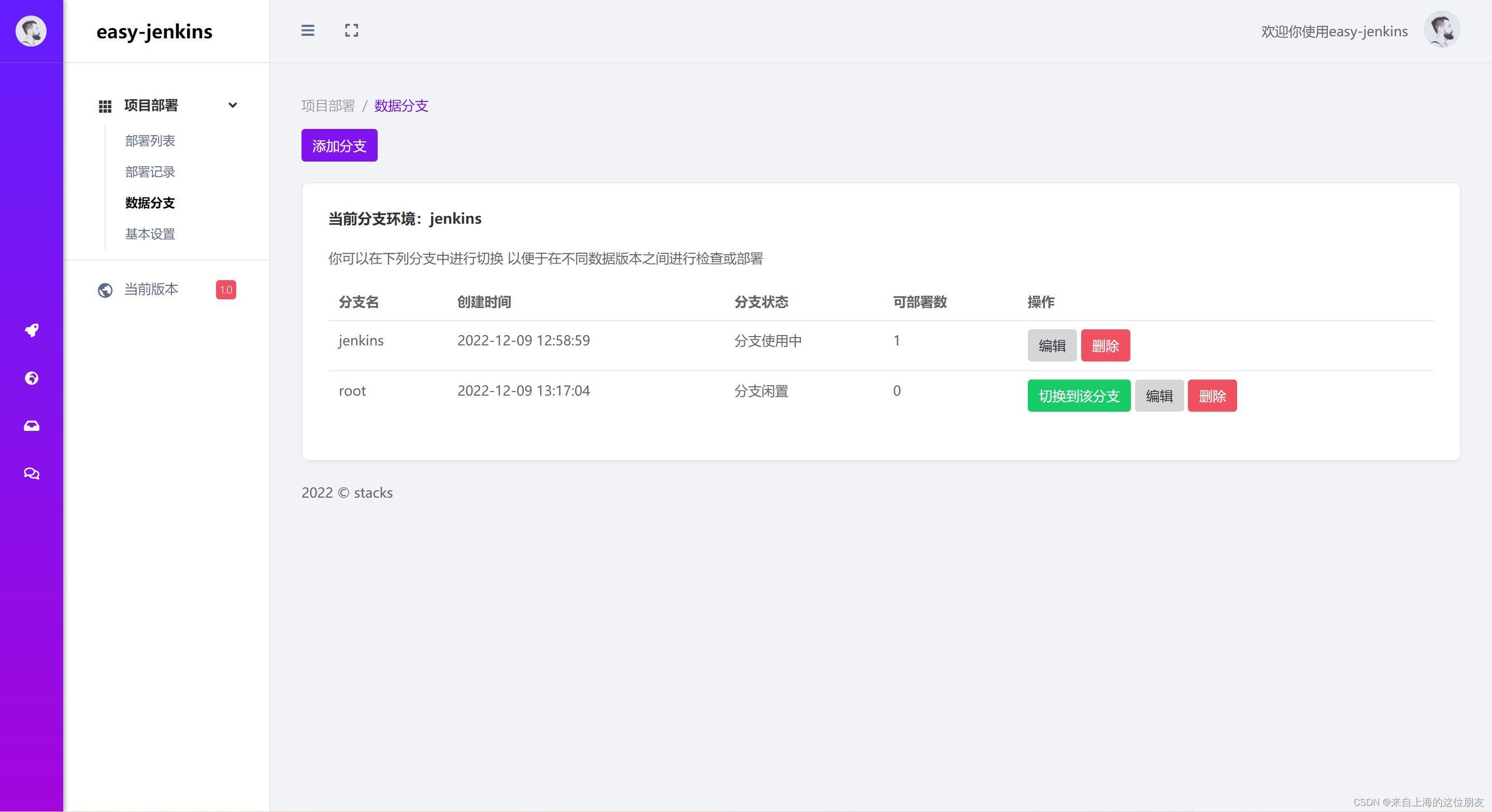Viewport: 1492px width, 812px height.
Task: Click the 2022-12-09 12:58:59 timestamp
Action: pos(524,341)
